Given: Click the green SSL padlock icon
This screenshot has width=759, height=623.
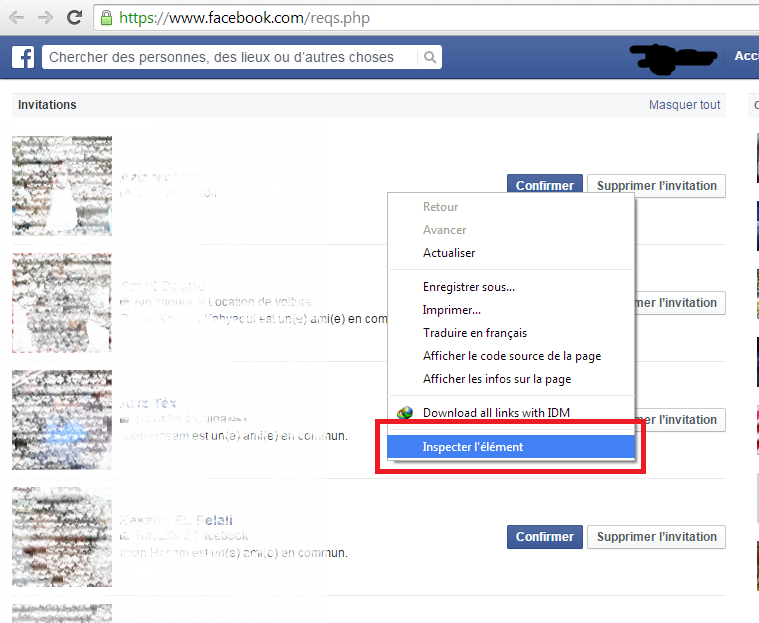Looking at the screenshot, I should (106, 18).
